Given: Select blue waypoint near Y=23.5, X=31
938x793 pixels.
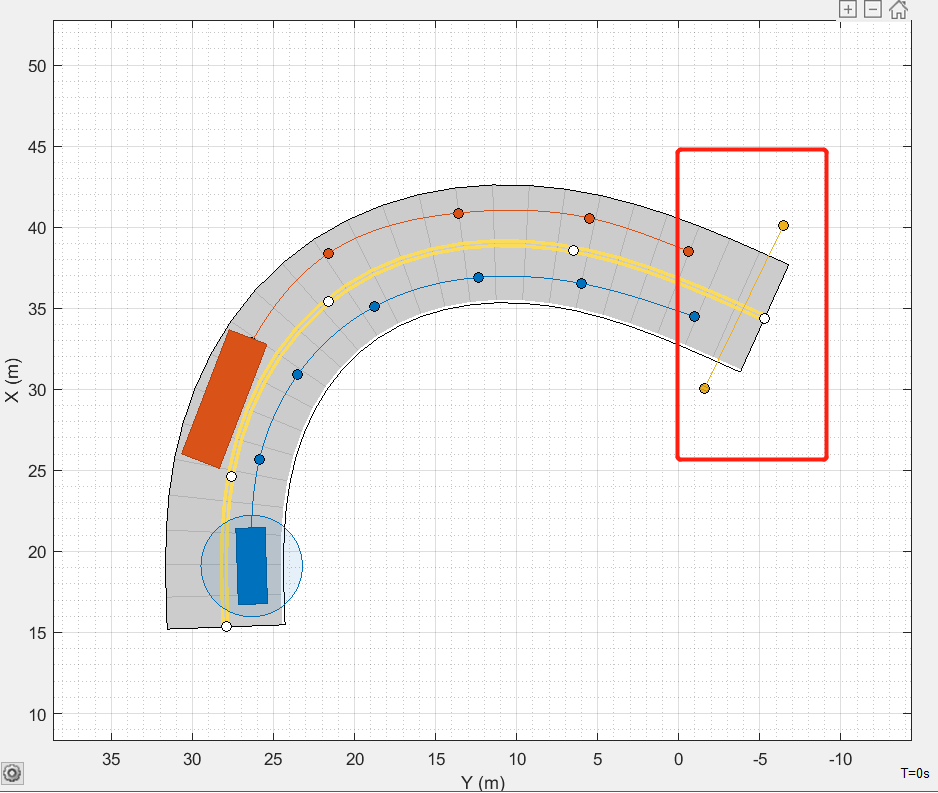Looking at the screenshot, I should tap(297, 375).
